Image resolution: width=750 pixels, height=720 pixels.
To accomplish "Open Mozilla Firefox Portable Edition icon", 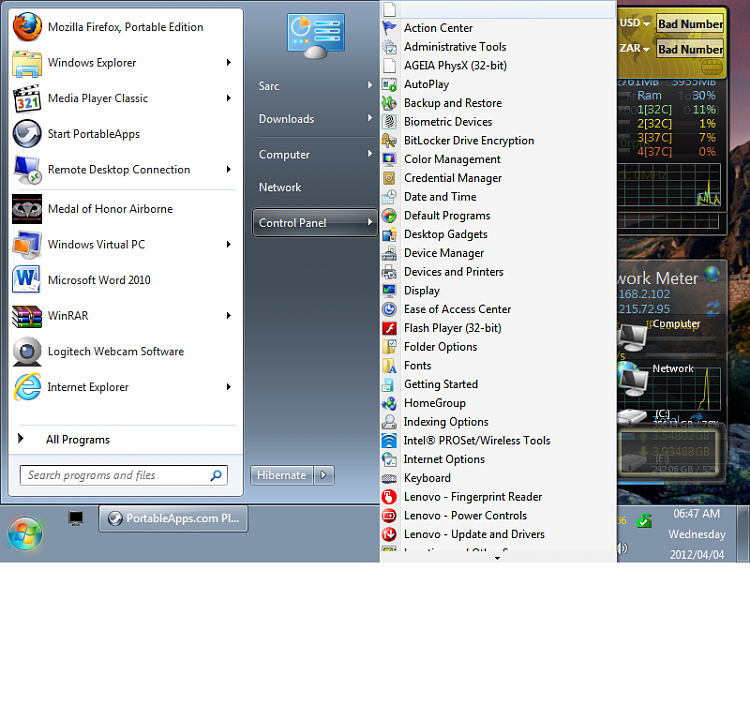I will coord(27,27).
